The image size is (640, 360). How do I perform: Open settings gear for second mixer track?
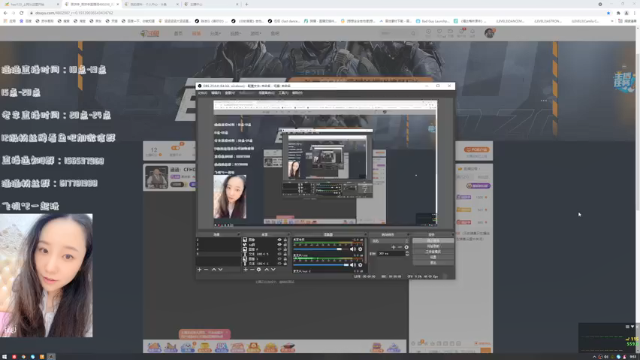pos(360,265)
